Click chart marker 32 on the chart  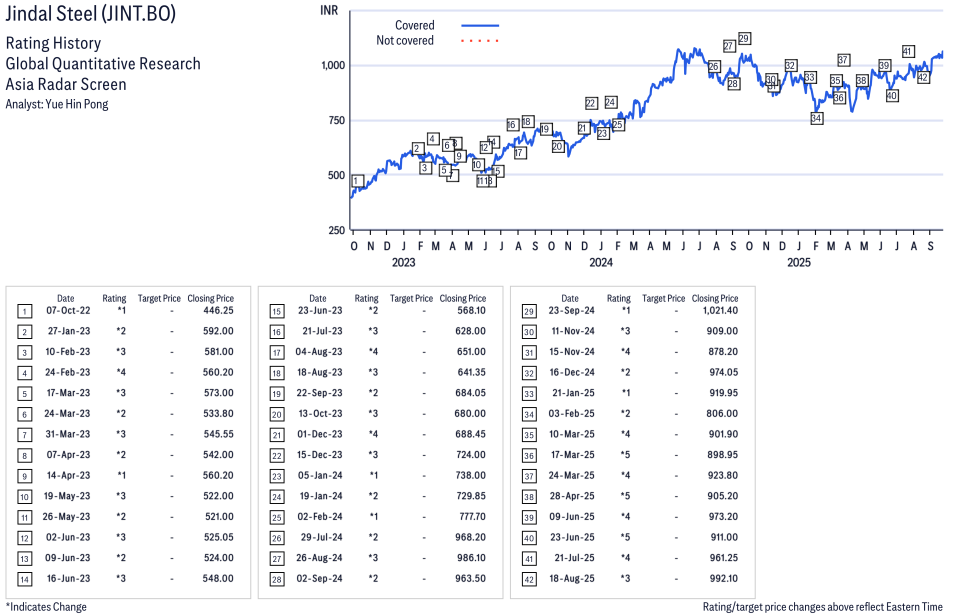(x=790, y=66)
